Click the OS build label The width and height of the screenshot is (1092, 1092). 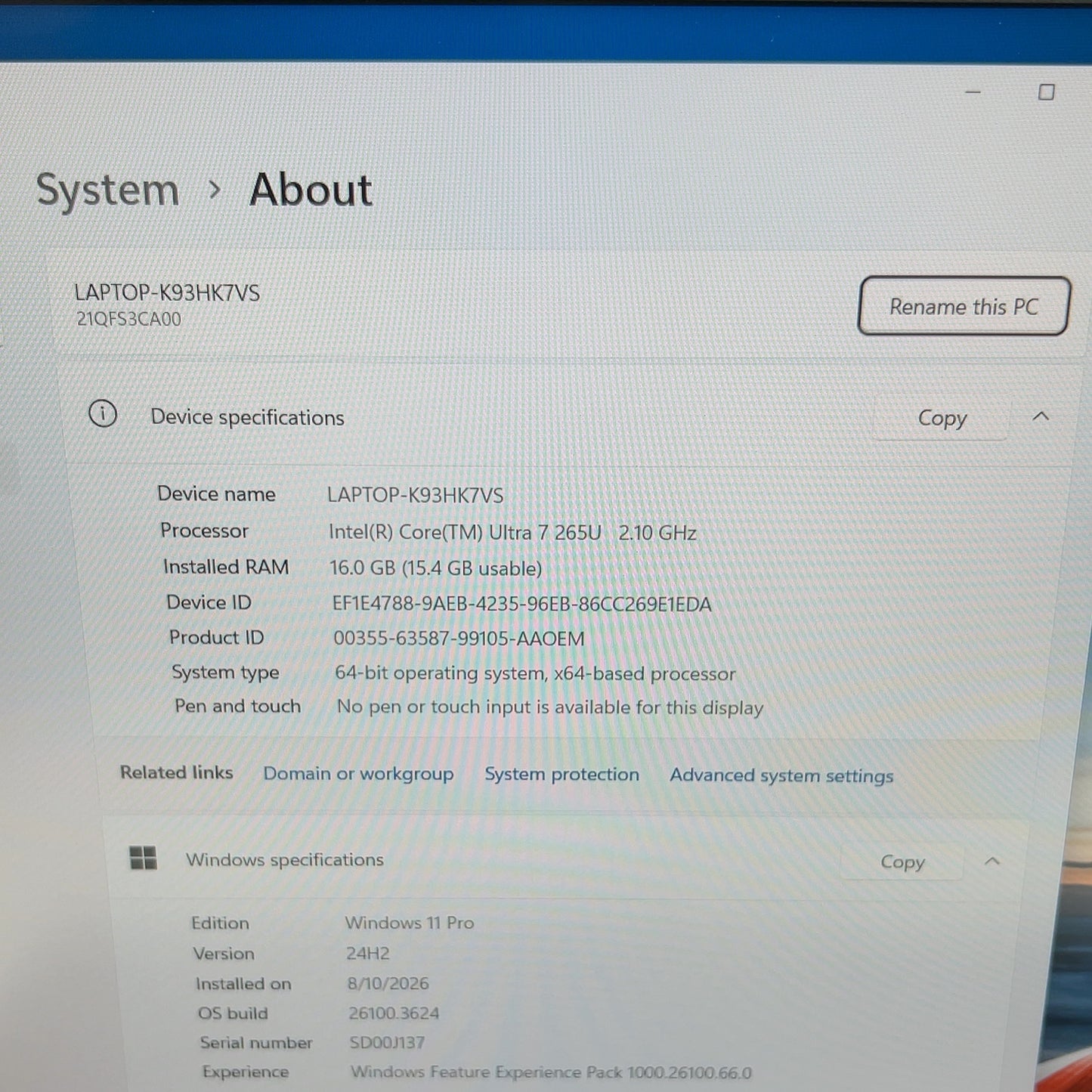point(233,1013)
